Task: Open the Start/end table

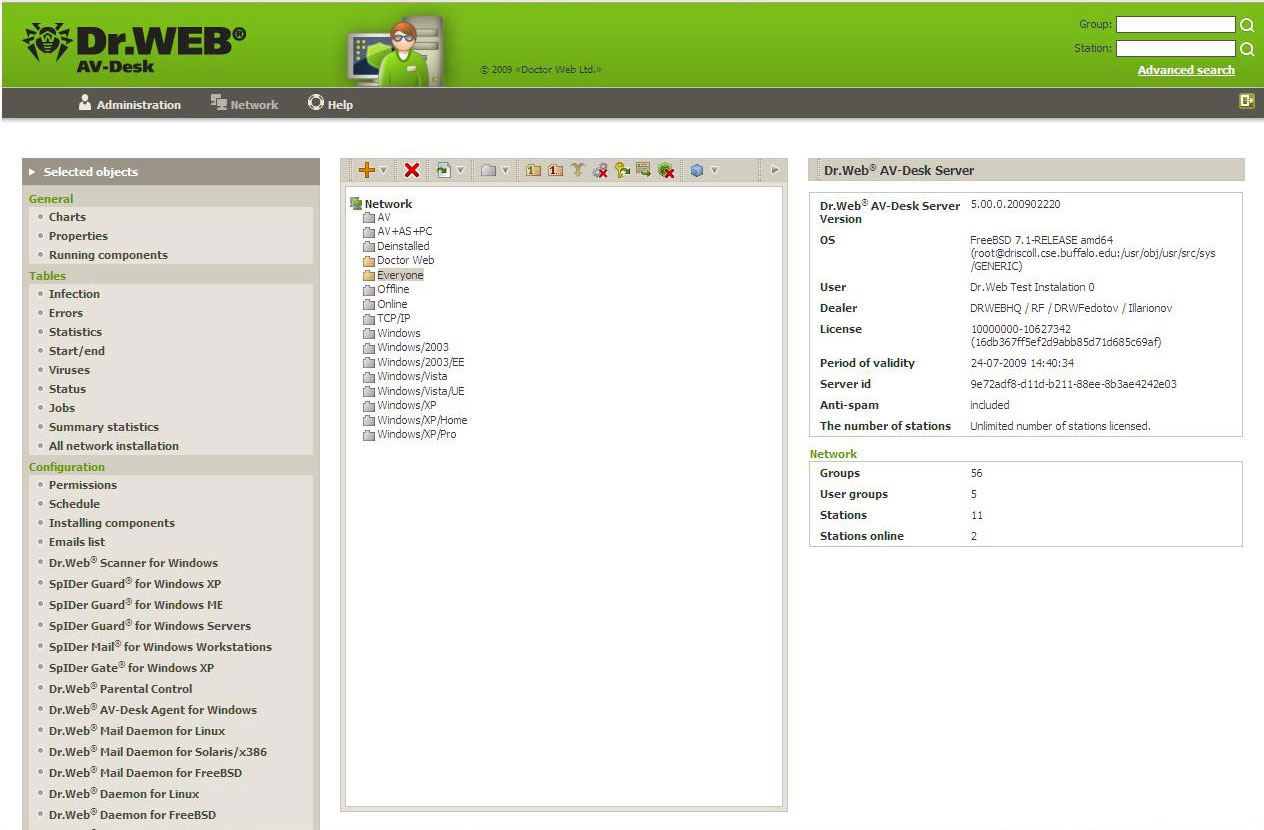Action: point(77,351)
